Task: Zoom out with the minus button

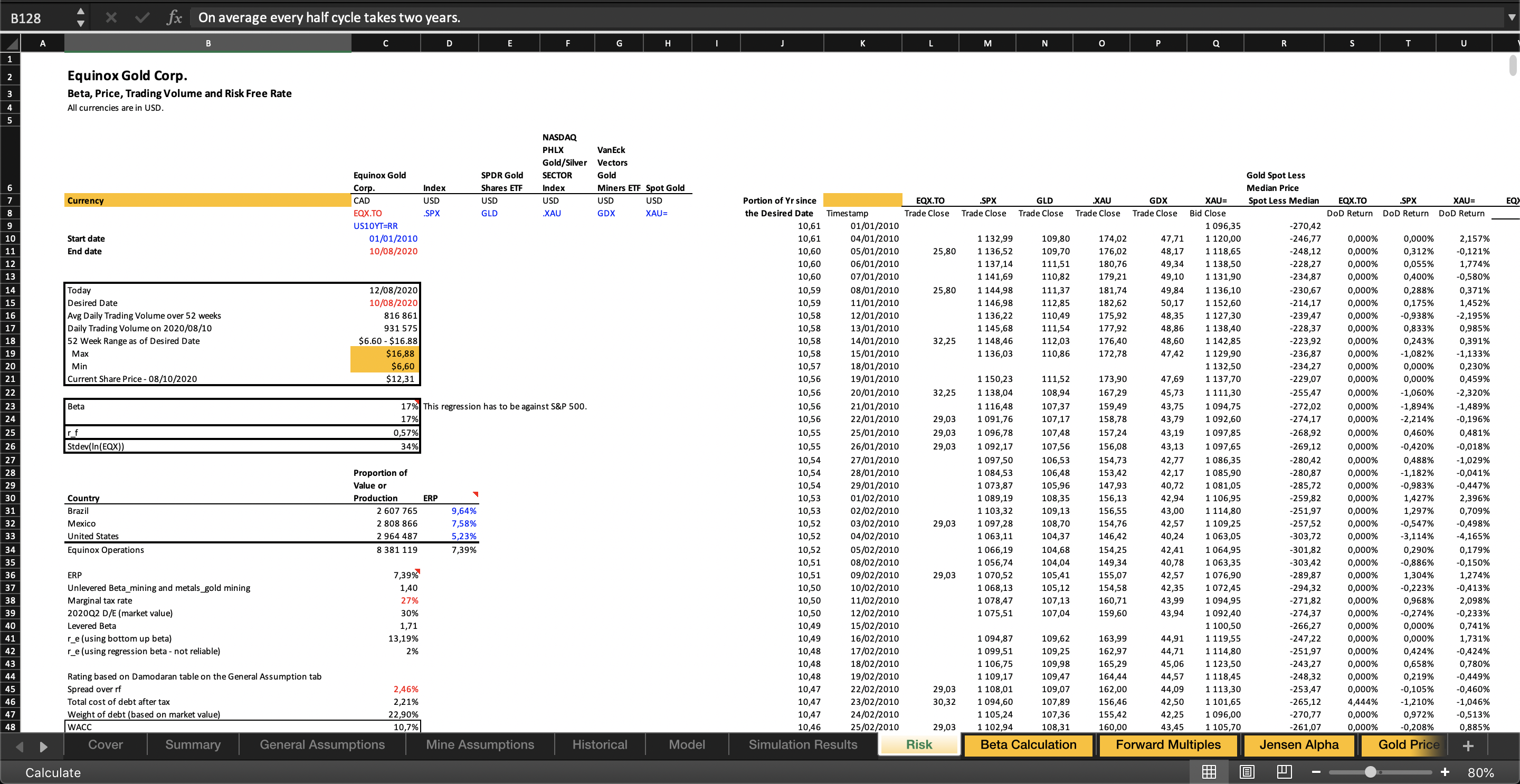Action: [x=1316, y=772]
